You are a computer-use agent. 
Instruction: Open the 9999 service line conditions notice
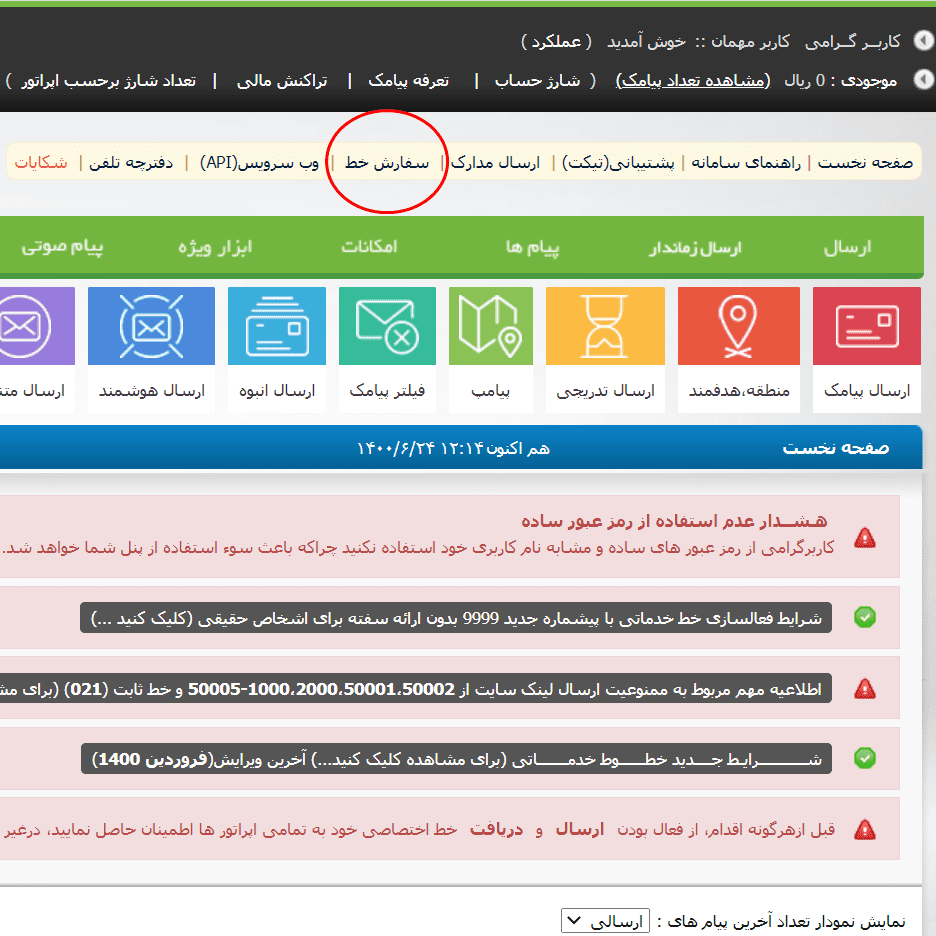click(x=456, y=618)
